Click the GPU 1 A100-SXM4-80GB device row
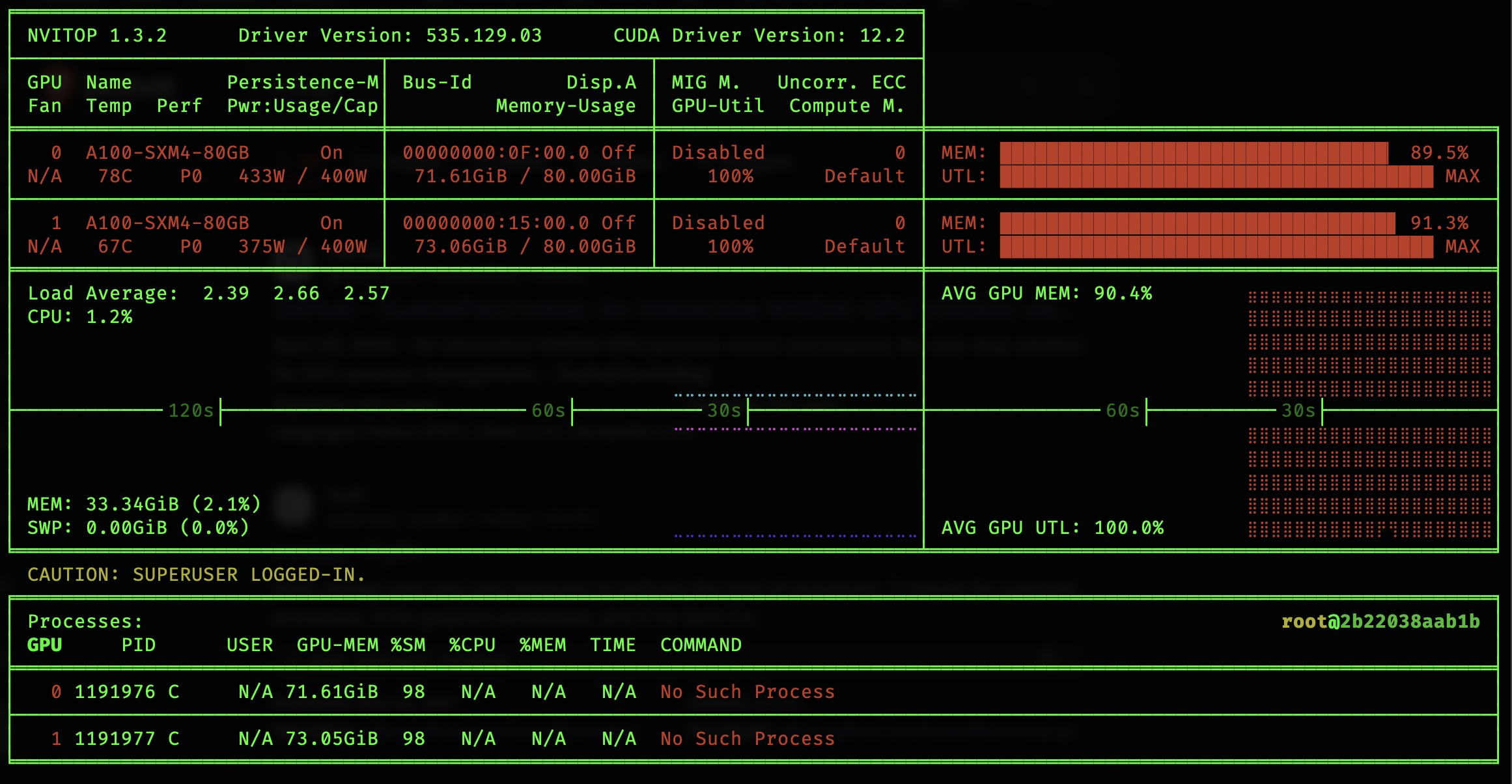Screen dimensions: 1512x784 (167, 223)
